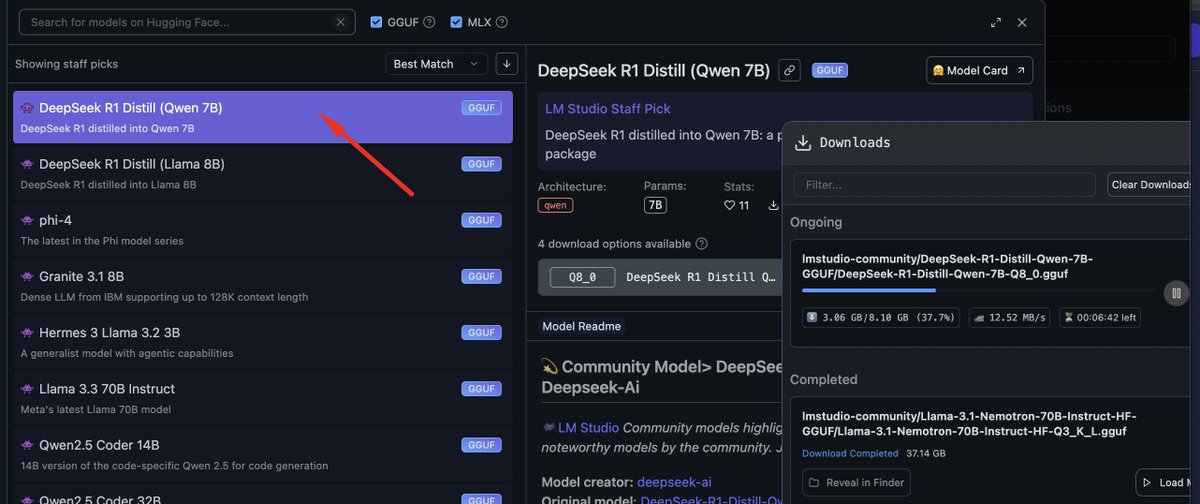The image size is (1200, 504).
Task: Reverse sort order with the down-arrow button
Action: point(507,64)
